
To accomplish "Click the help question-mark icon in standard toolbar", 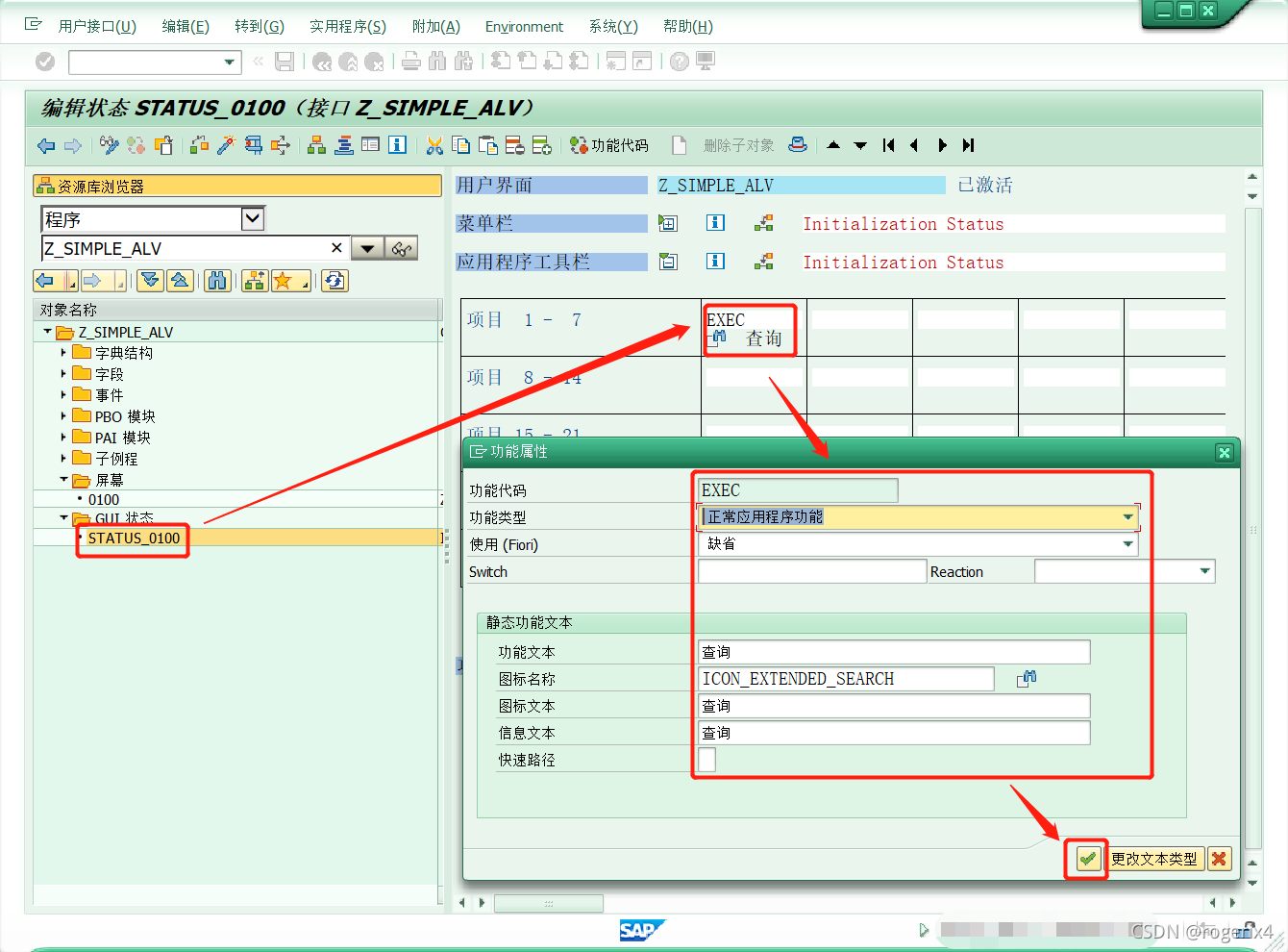I will (680, 62).
